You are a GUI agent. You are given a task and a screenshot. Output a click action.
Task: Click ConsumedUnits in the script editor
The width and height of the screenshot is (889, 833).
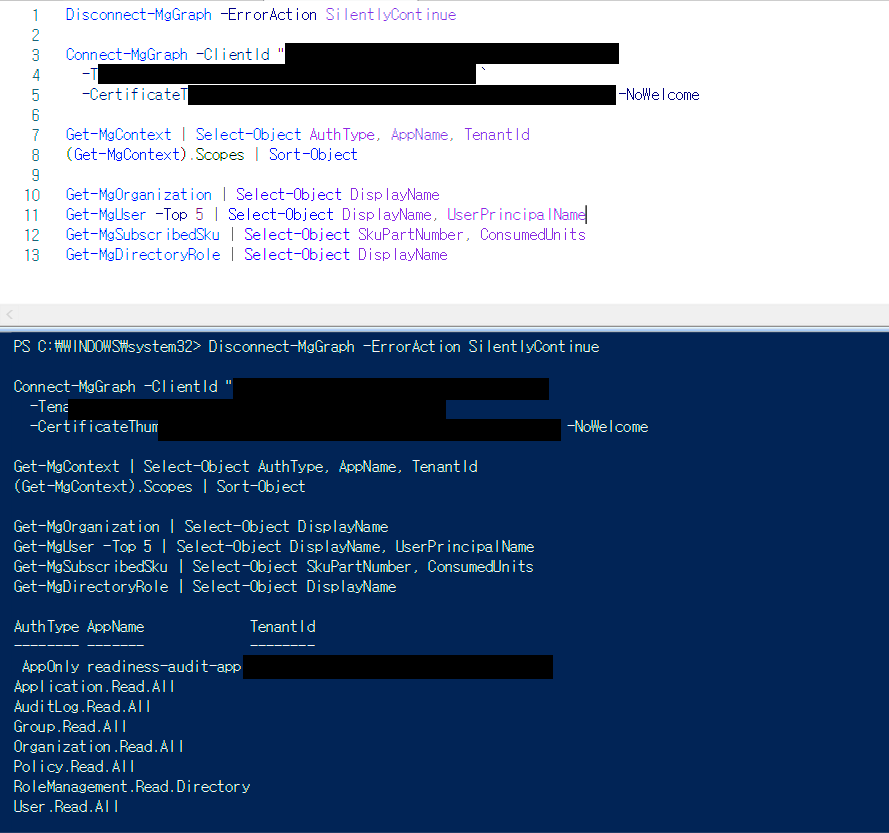[533, 235]
